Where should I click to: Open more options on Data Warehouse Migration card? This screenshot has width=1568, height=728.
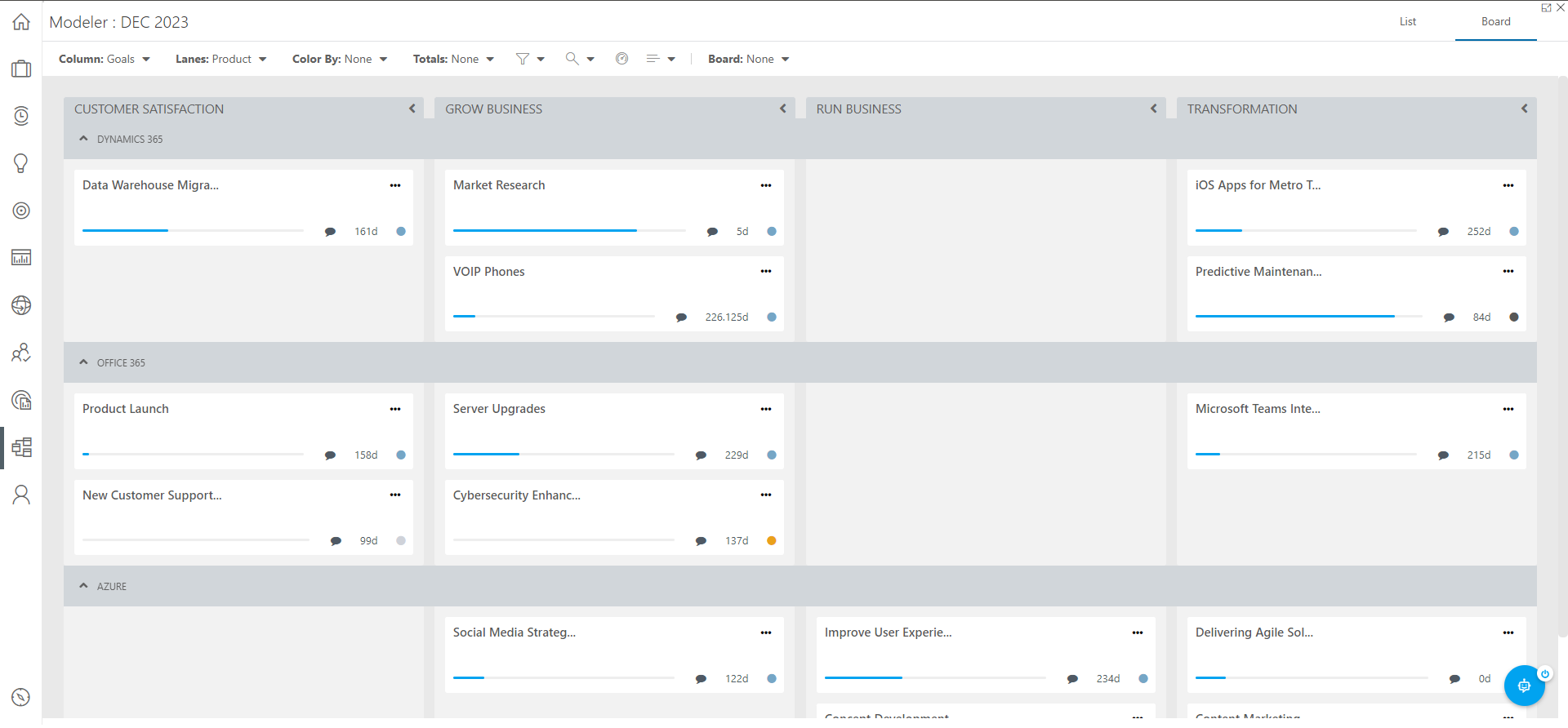[395, 185]
